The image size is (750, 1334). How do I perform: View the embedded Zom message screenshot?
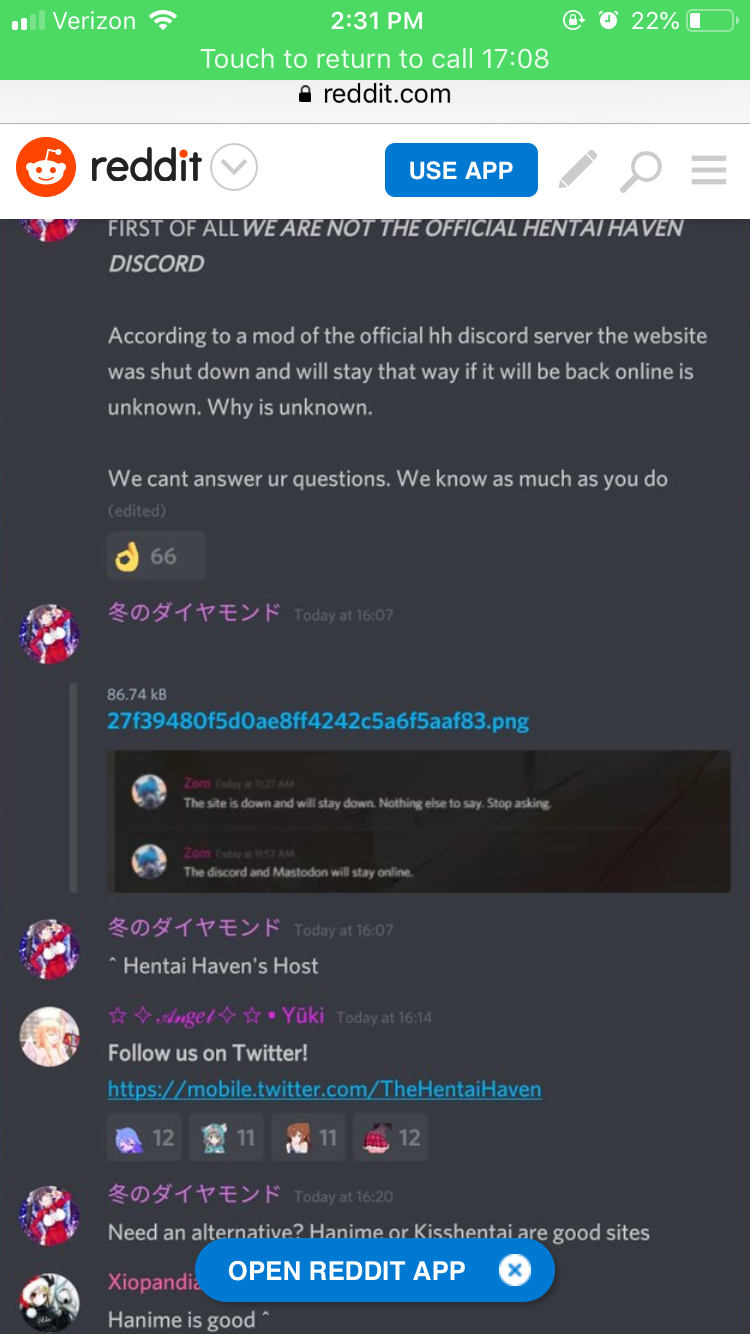click(x=419, y=821)
